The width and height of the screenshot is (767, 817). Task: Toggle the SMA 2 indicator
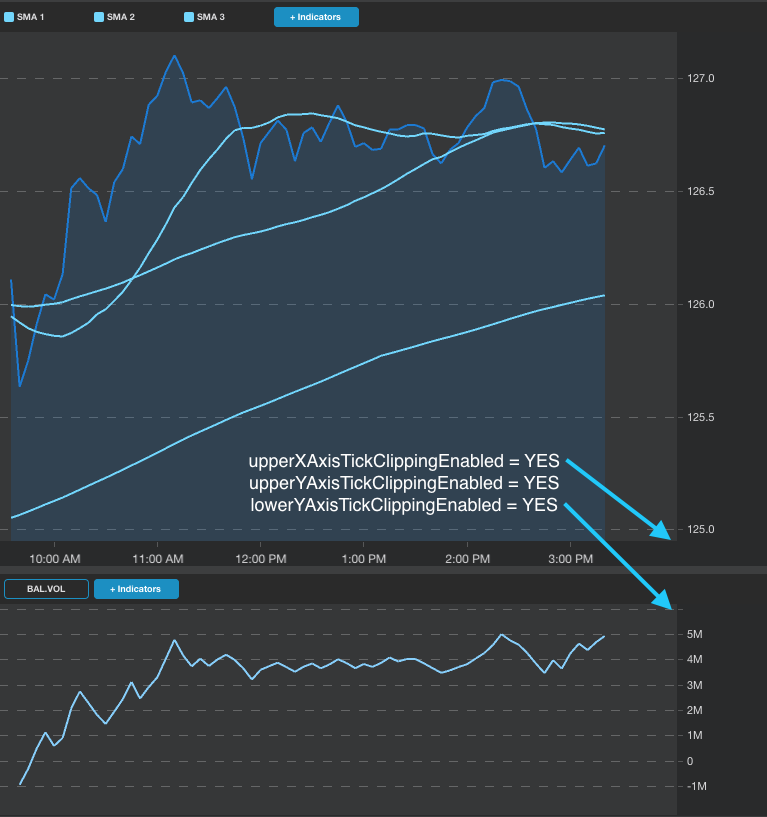[x=115, y=17]
